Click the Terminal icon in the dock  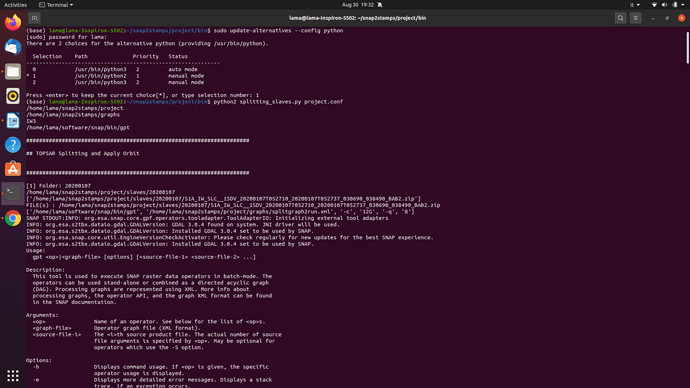tap(13, 194)
